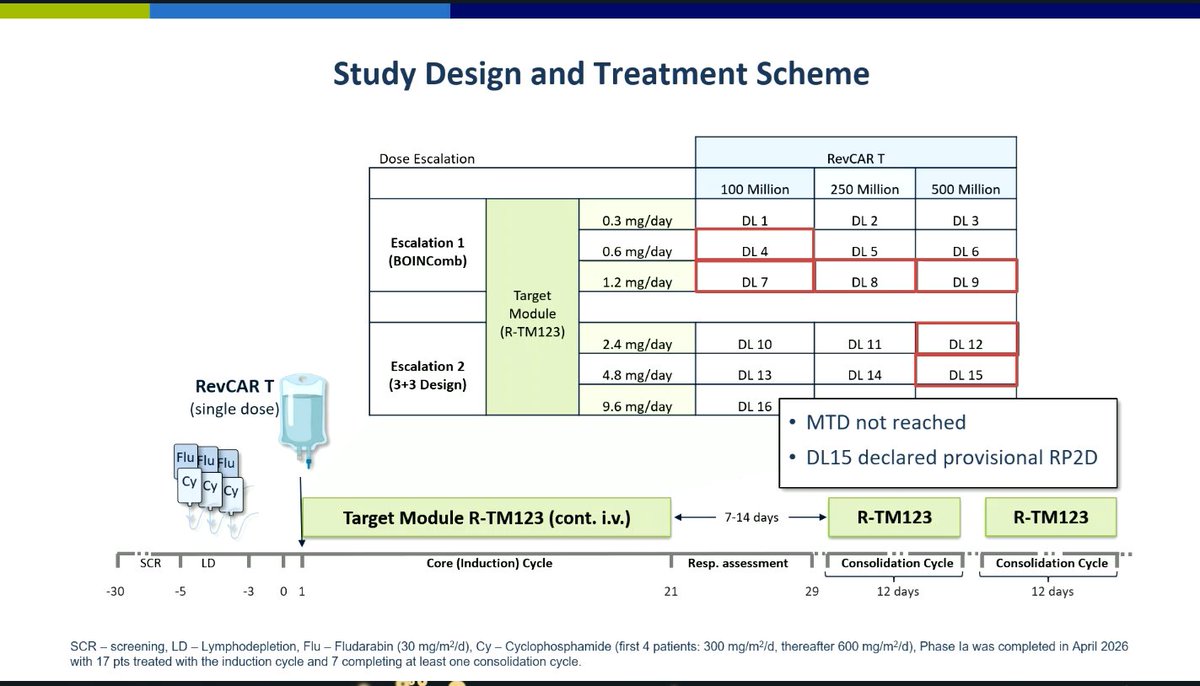Screen dimensions: 1200x686
Task: Click the LD timeline label
Action: point(209,563)
